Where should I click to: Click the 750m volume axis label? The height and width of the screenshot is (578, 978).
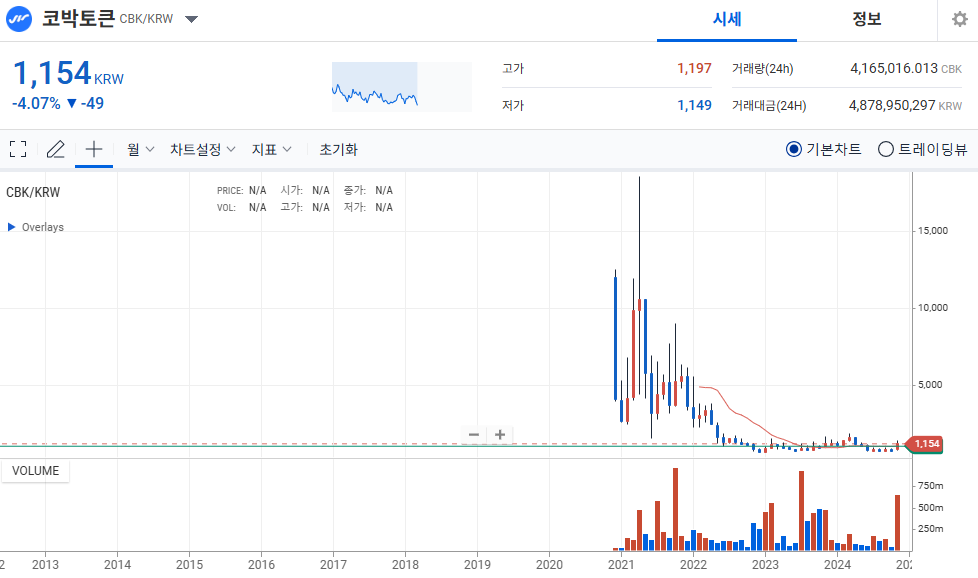click(931, 486)
